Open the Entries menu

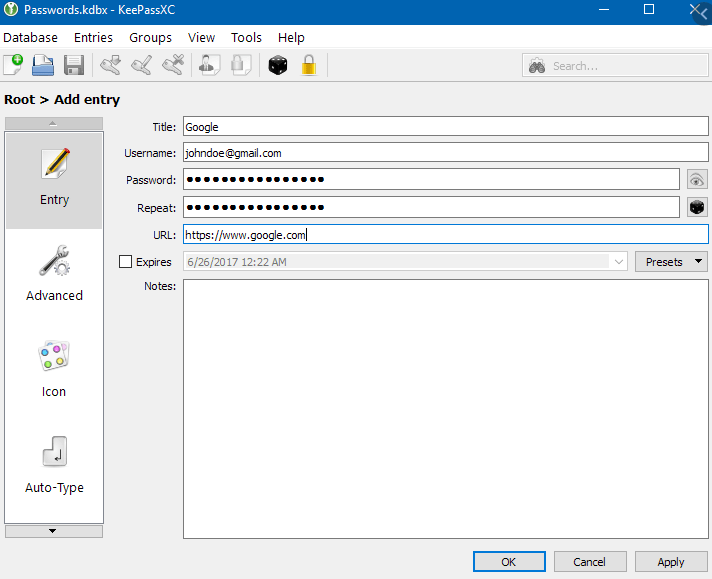pyautogui.click(x=93, y=37)
